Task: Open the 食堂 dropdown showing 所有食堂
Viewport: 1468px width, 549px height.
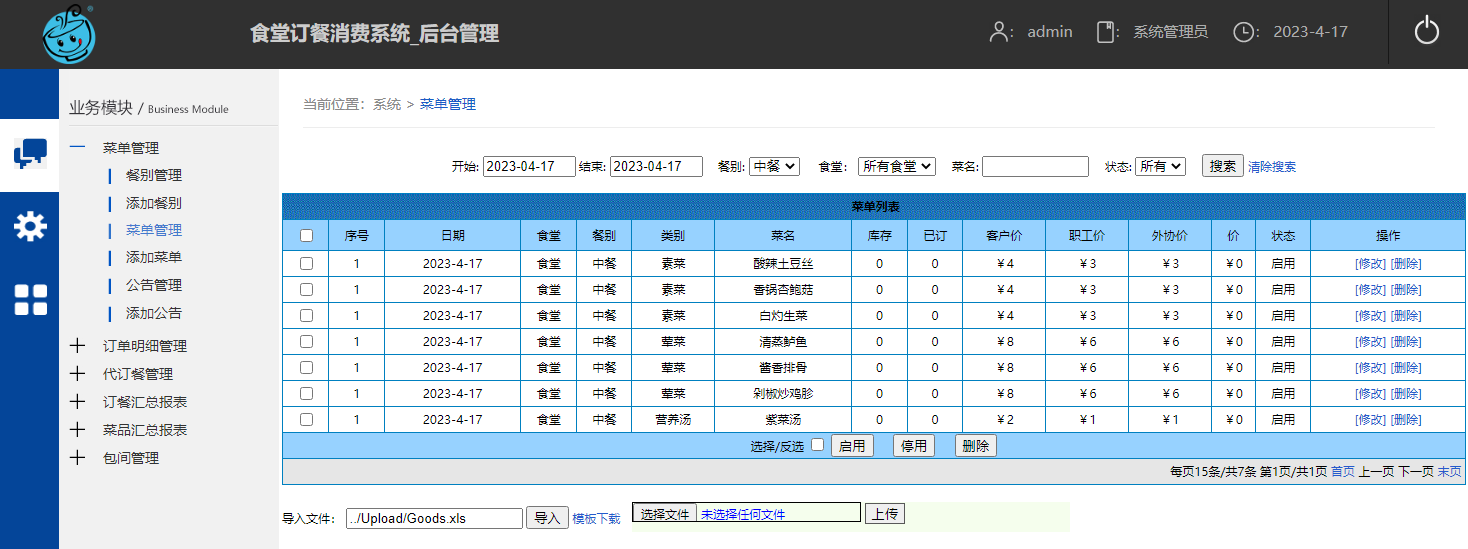Action: pos(896,166)
